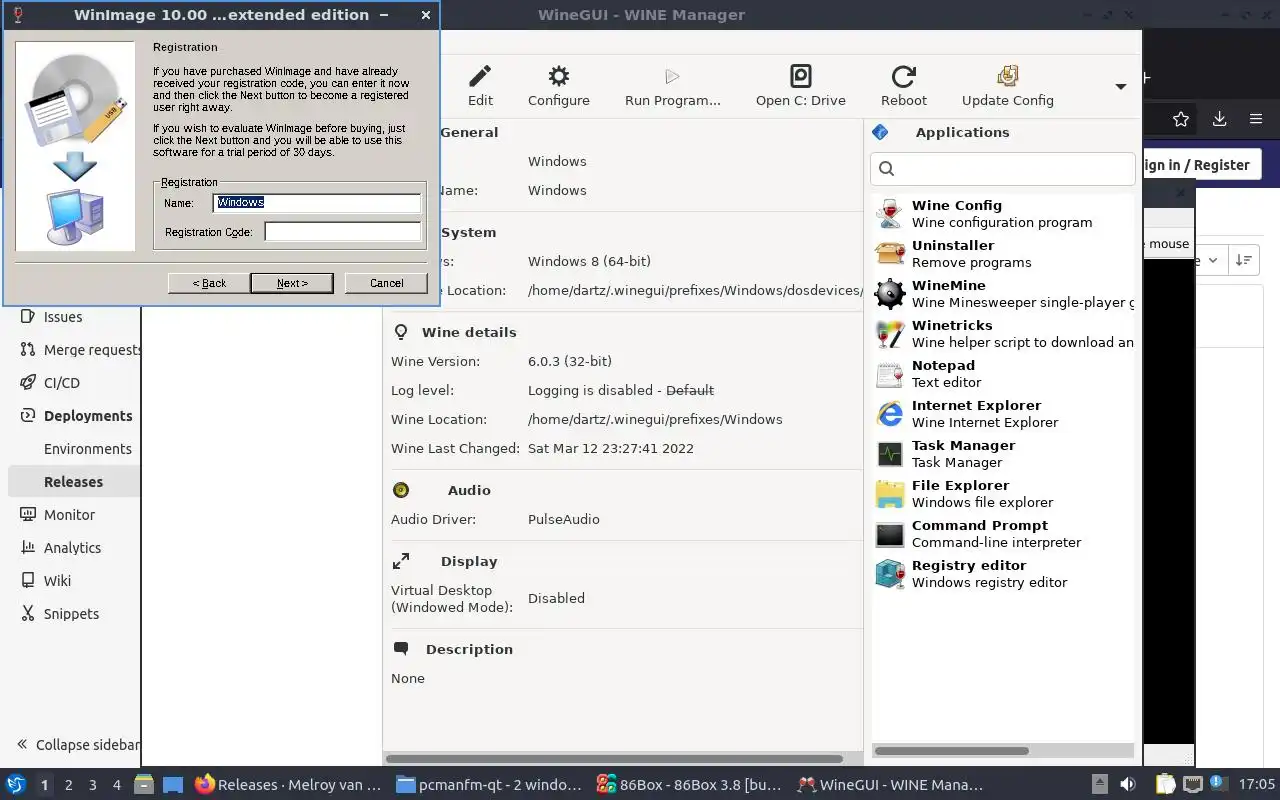Click the Run Program play icon
Image resolution: width=1280 pixels, height=800 pixels.
coord(672,77)
